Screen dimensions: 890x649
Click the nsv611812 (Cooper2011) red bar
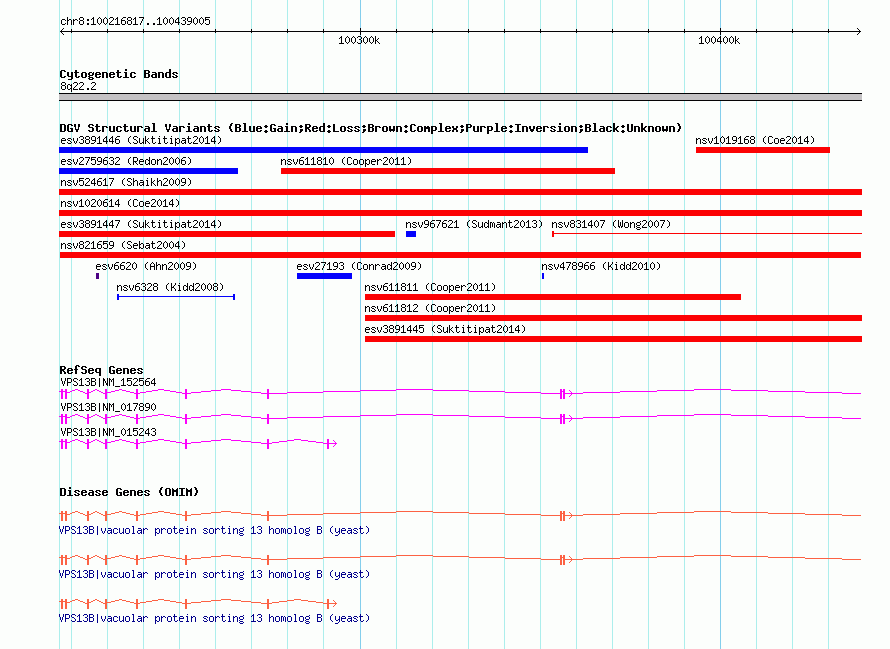tap(613, 318)
